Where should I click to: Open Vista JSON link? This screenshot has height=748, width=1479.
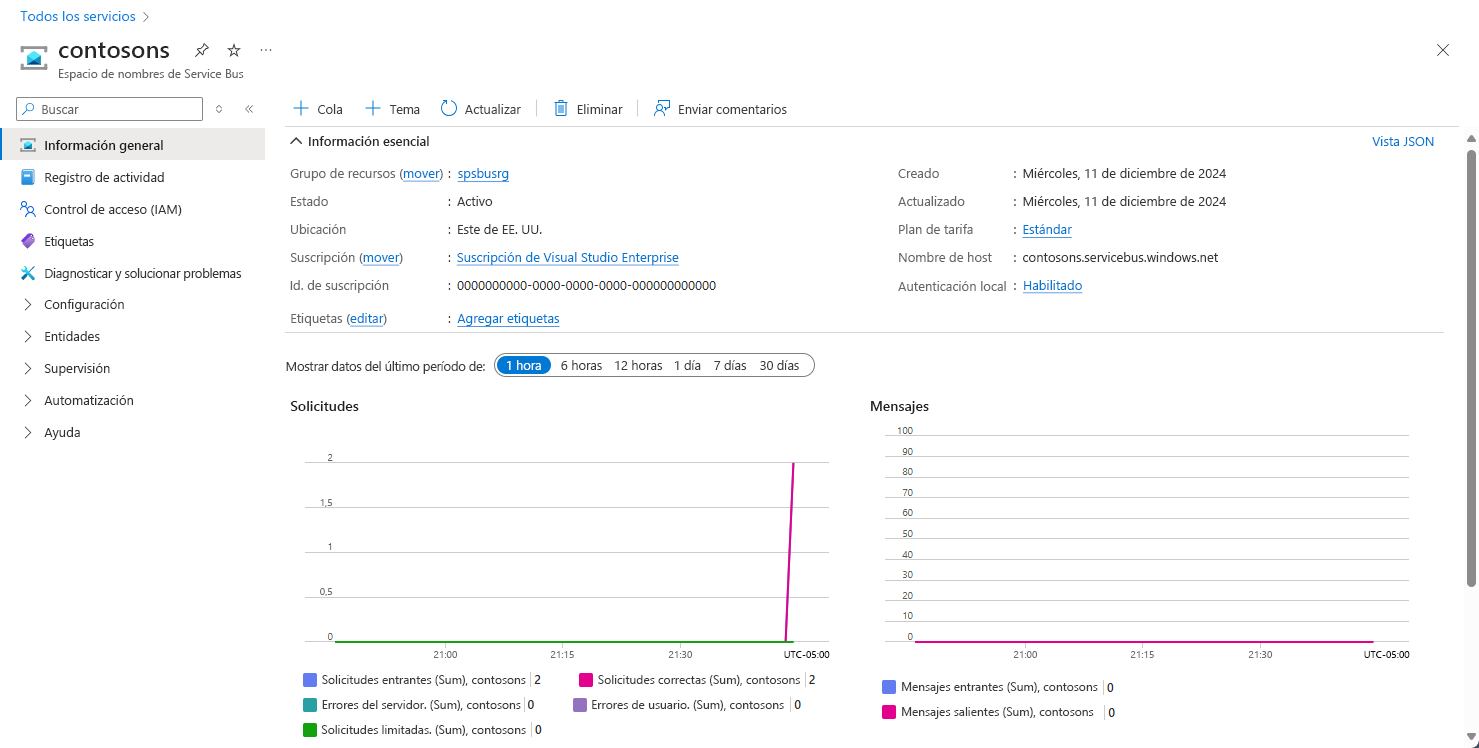click(1403, 141)
